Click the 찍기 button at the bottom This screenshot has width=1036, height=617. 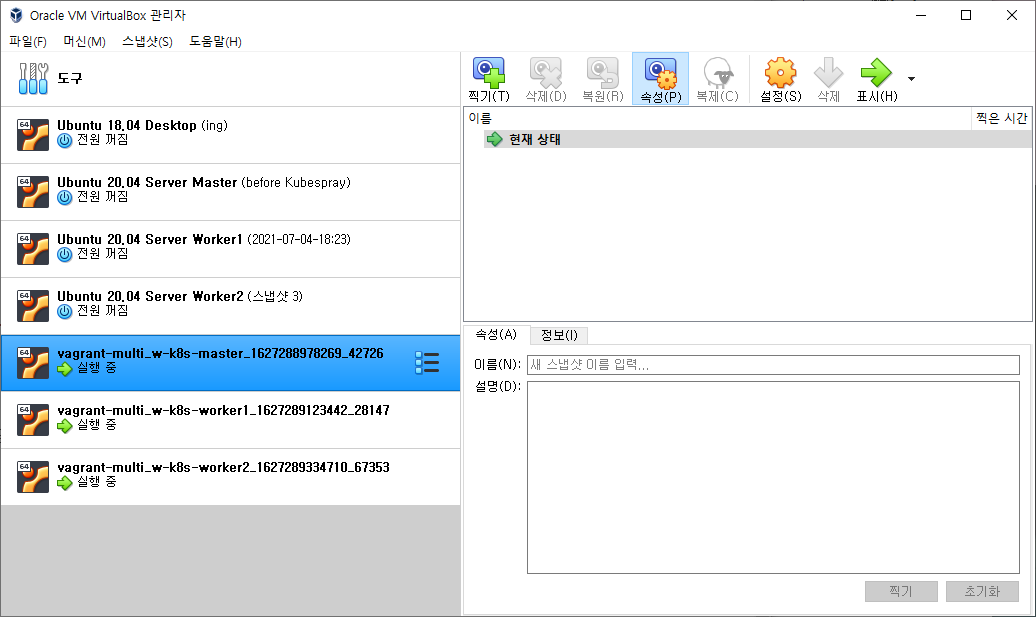(901, 591)
